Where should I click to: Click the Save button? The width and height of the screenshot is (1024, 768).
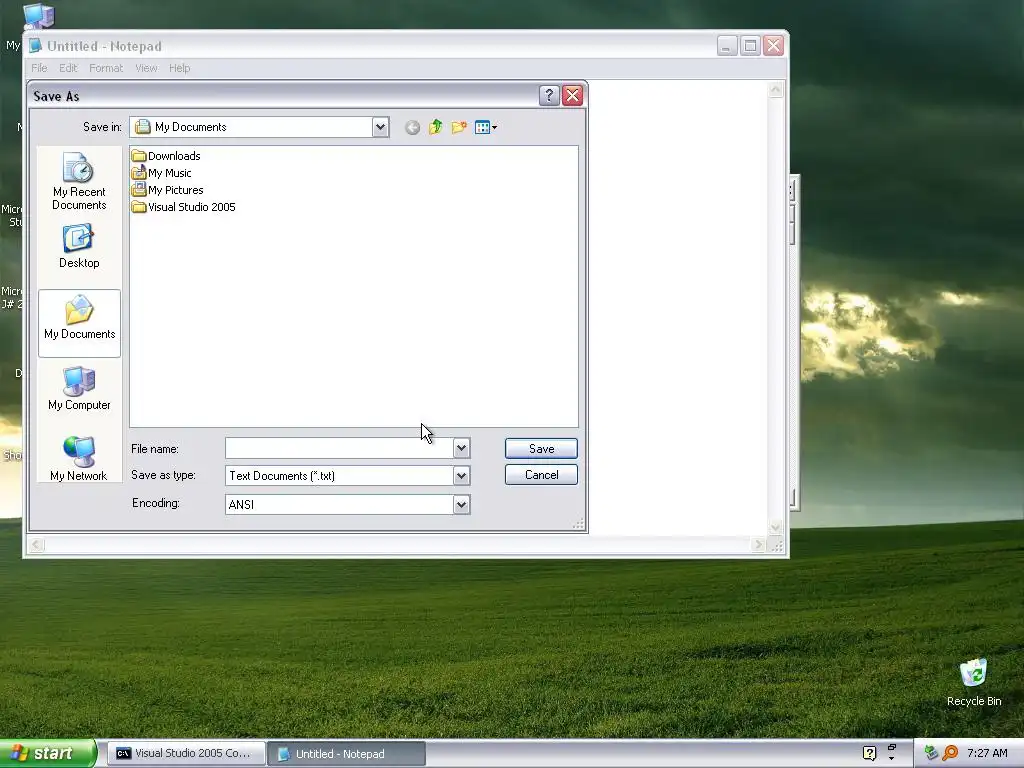point(541,449)
